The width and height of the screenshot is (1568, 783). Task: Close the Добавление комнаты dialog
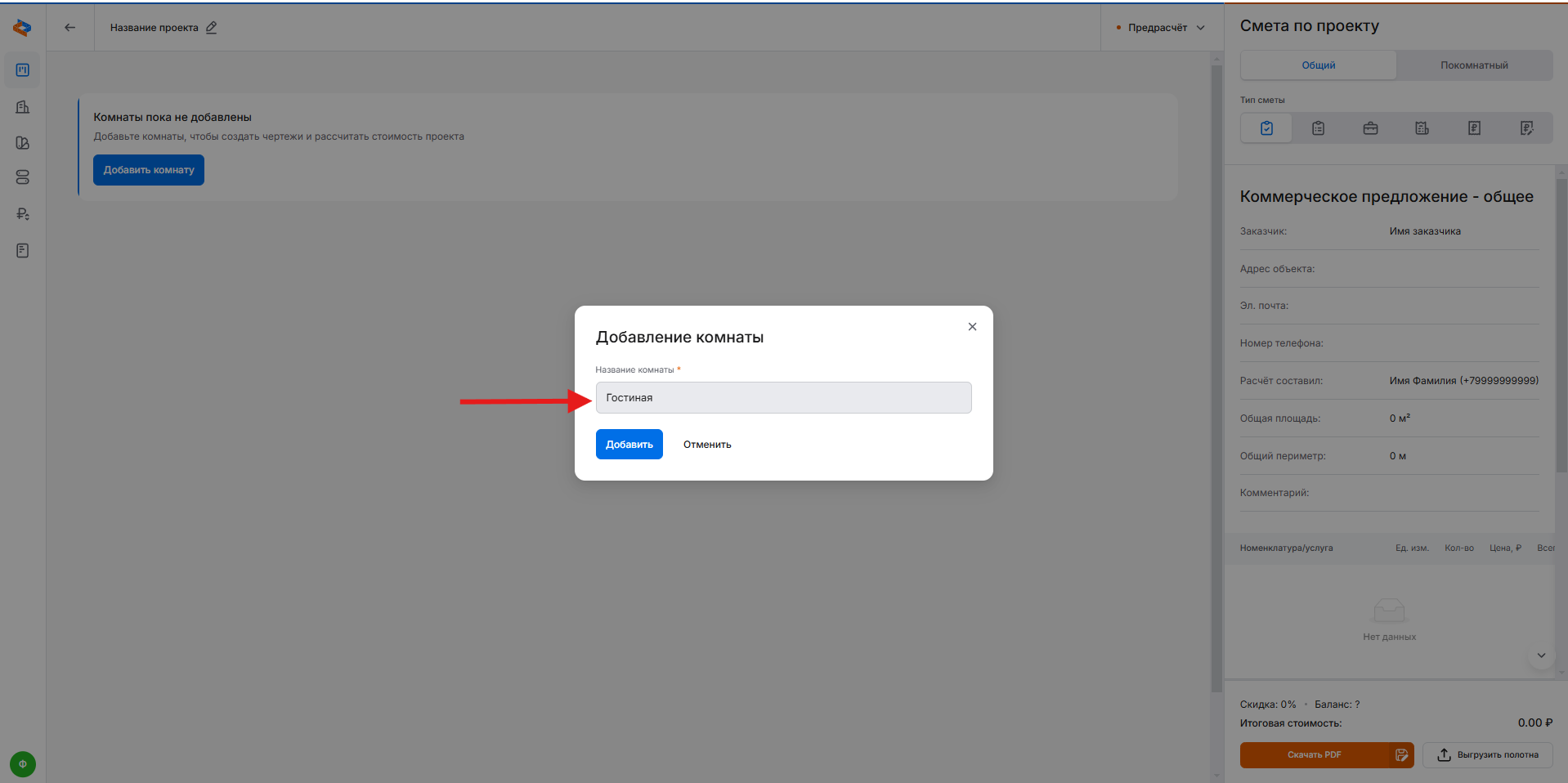coord(972,327)
